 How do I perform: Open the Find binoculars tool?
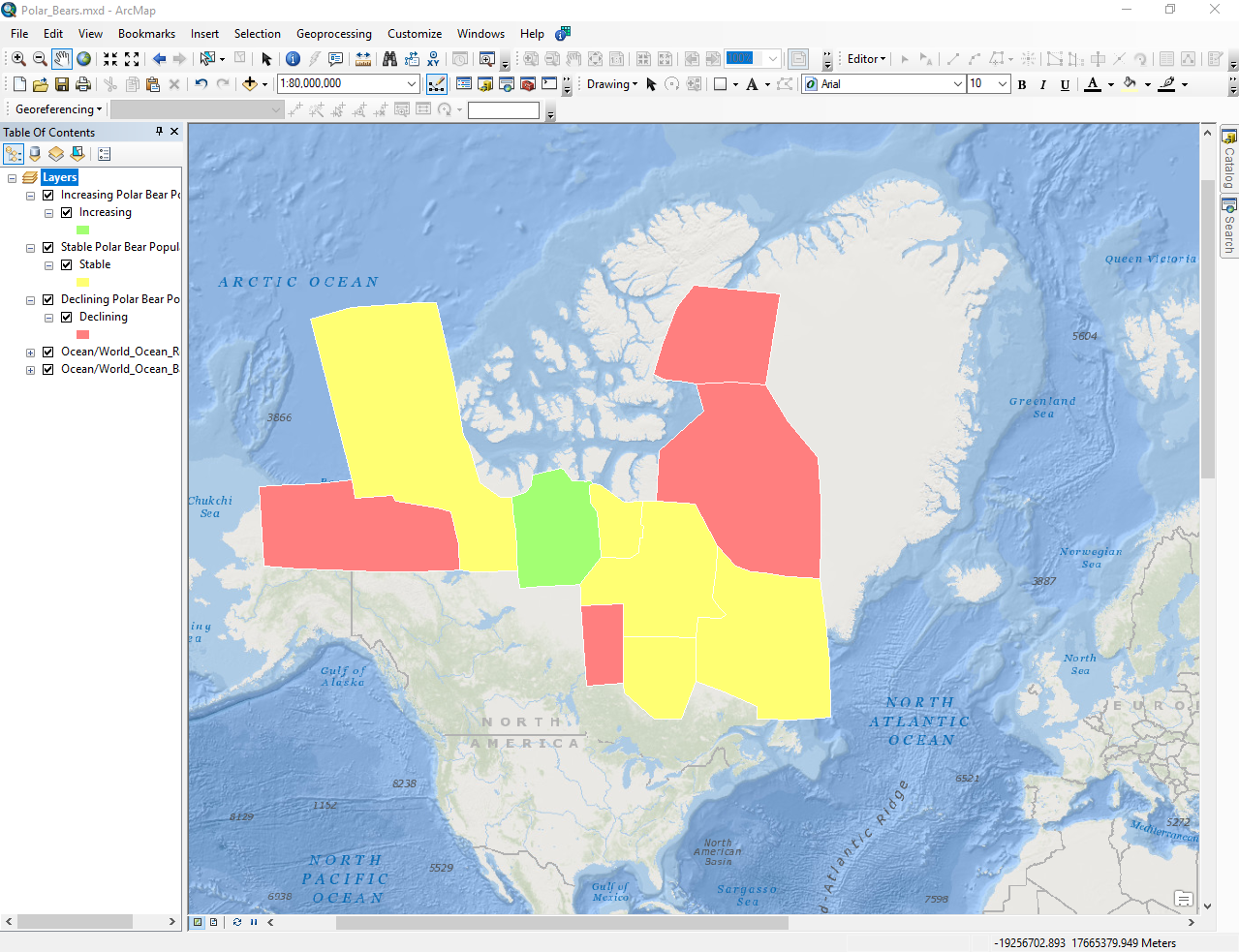[x=389, y=59]
